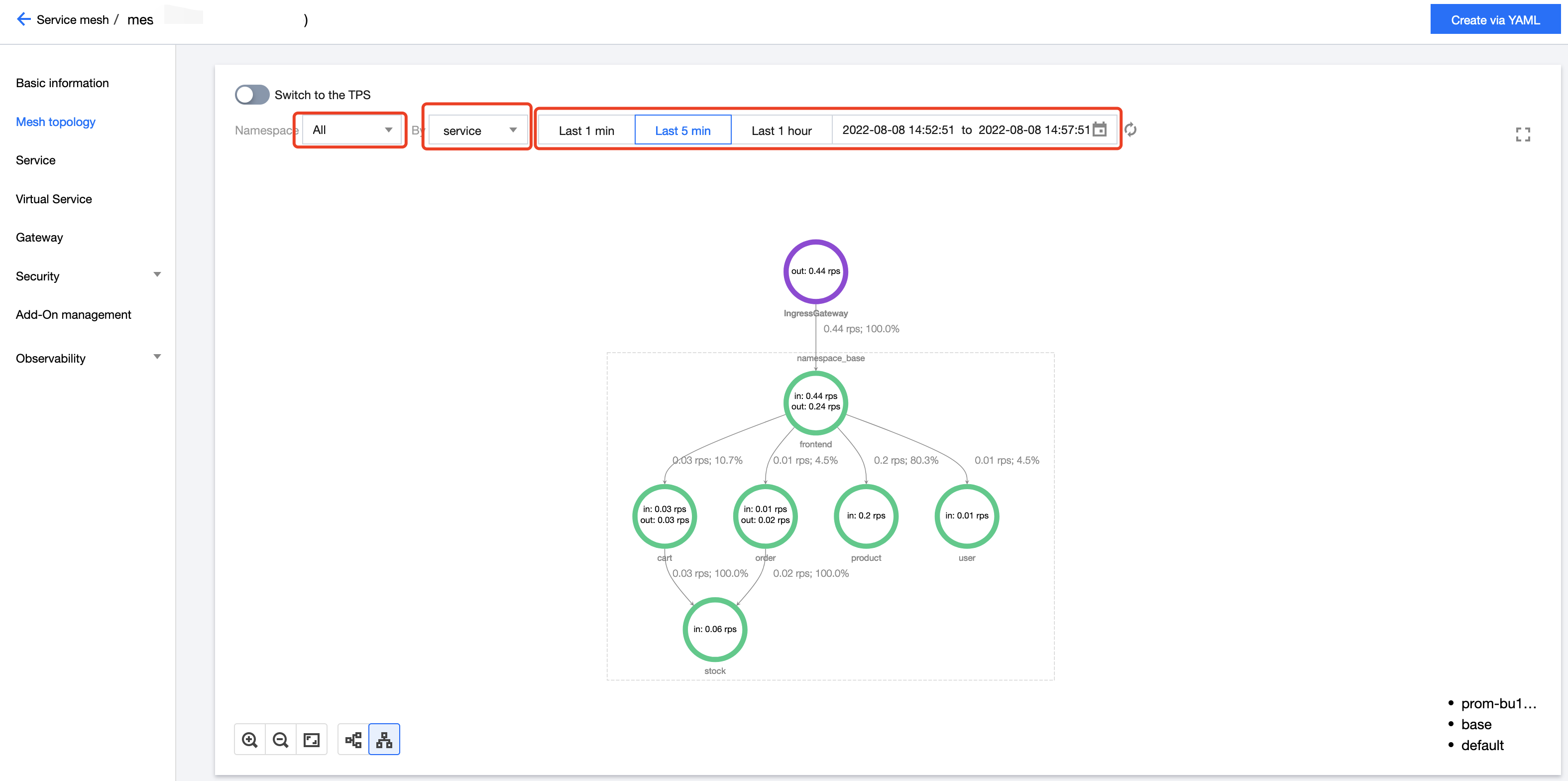Click the frontend service node
This screenshot has height=781, width=1568.
point(815,402)
